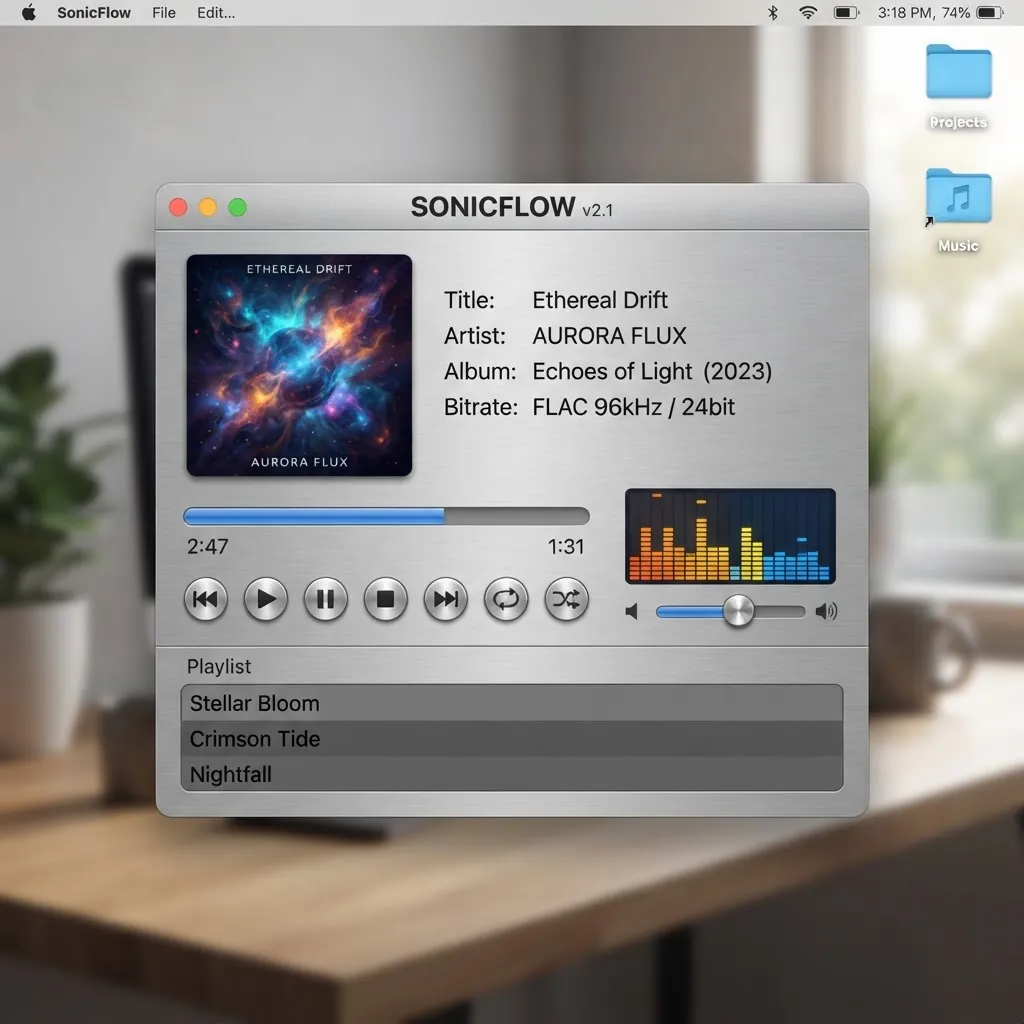Mute audio via the low-volume speaker icon
Image resolution: width=1024 pixels, height=1024 pixels.
tap(632, 612)
